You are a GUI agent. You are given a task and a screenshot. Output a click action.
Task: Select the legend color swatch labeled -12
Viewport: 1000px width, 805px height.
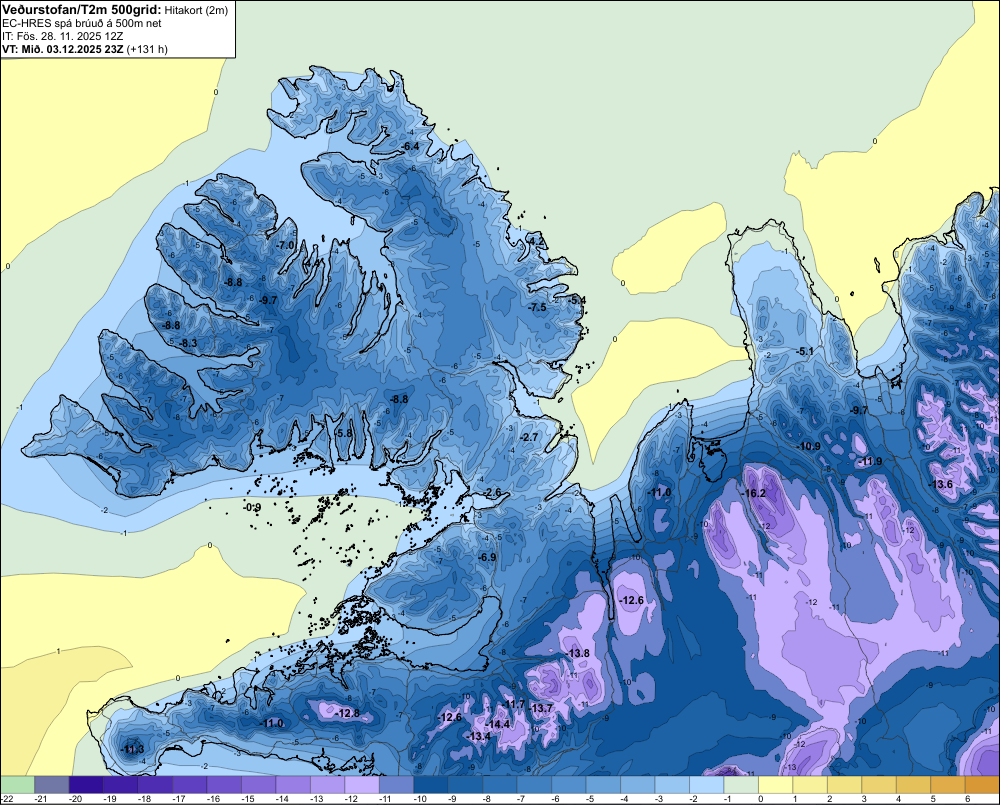click(362, 784)
